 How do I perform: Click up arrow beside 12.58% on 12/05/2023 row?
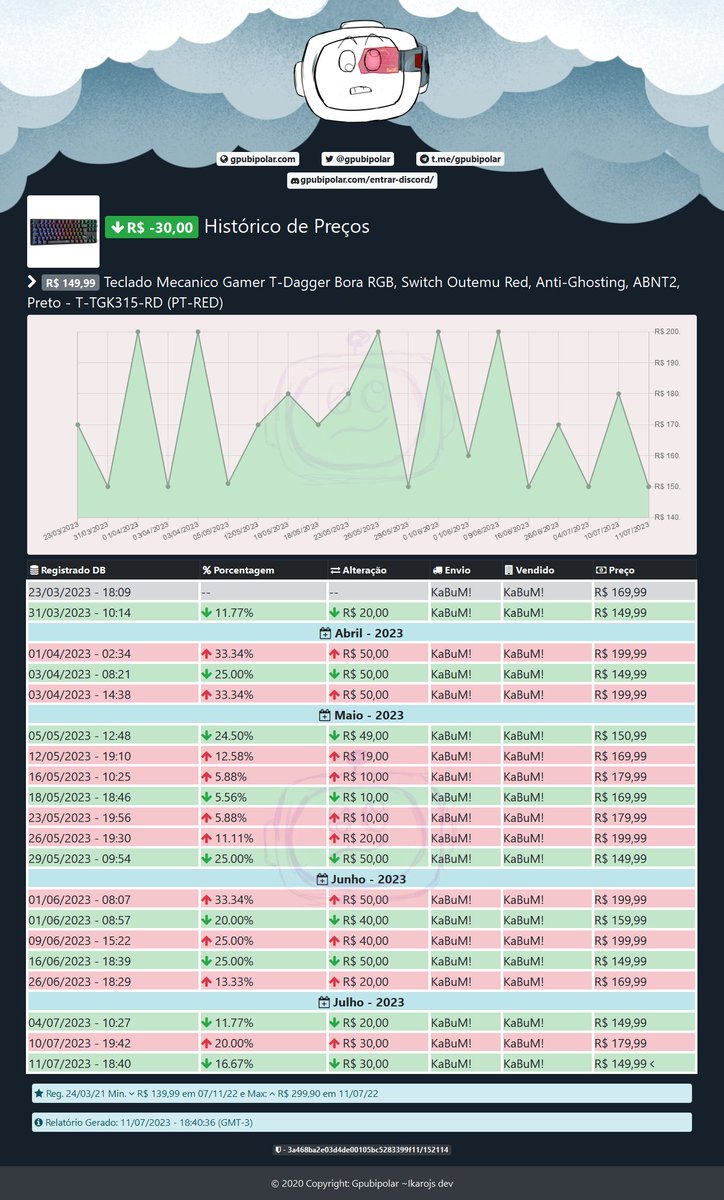(x=206, y=757)
